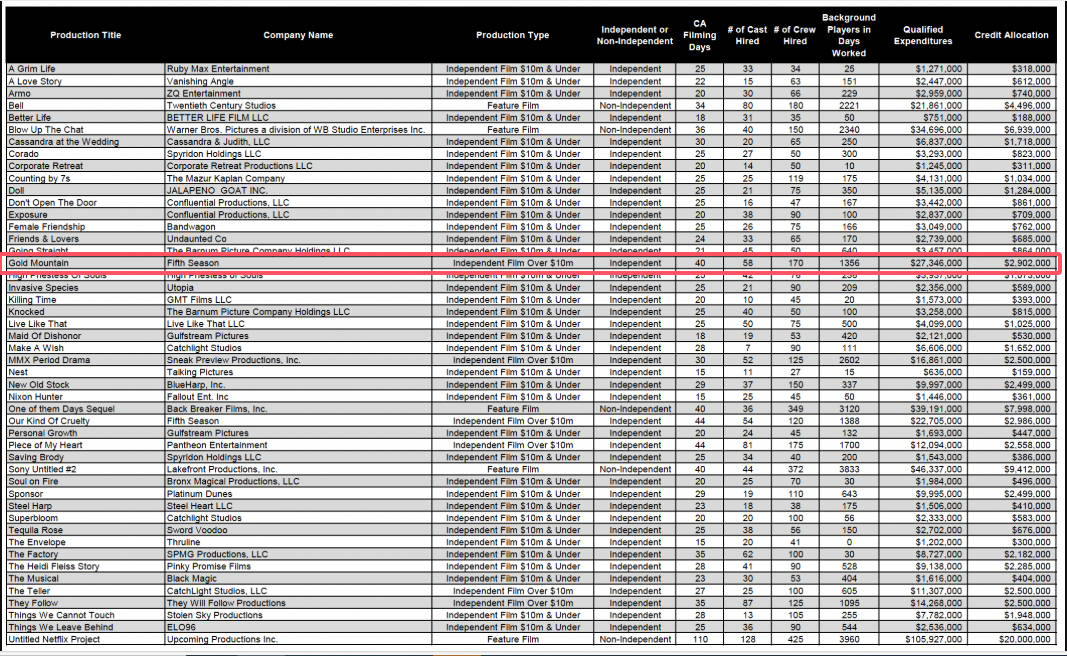Click Background Players in Days Worked header

tap(849, 35)
